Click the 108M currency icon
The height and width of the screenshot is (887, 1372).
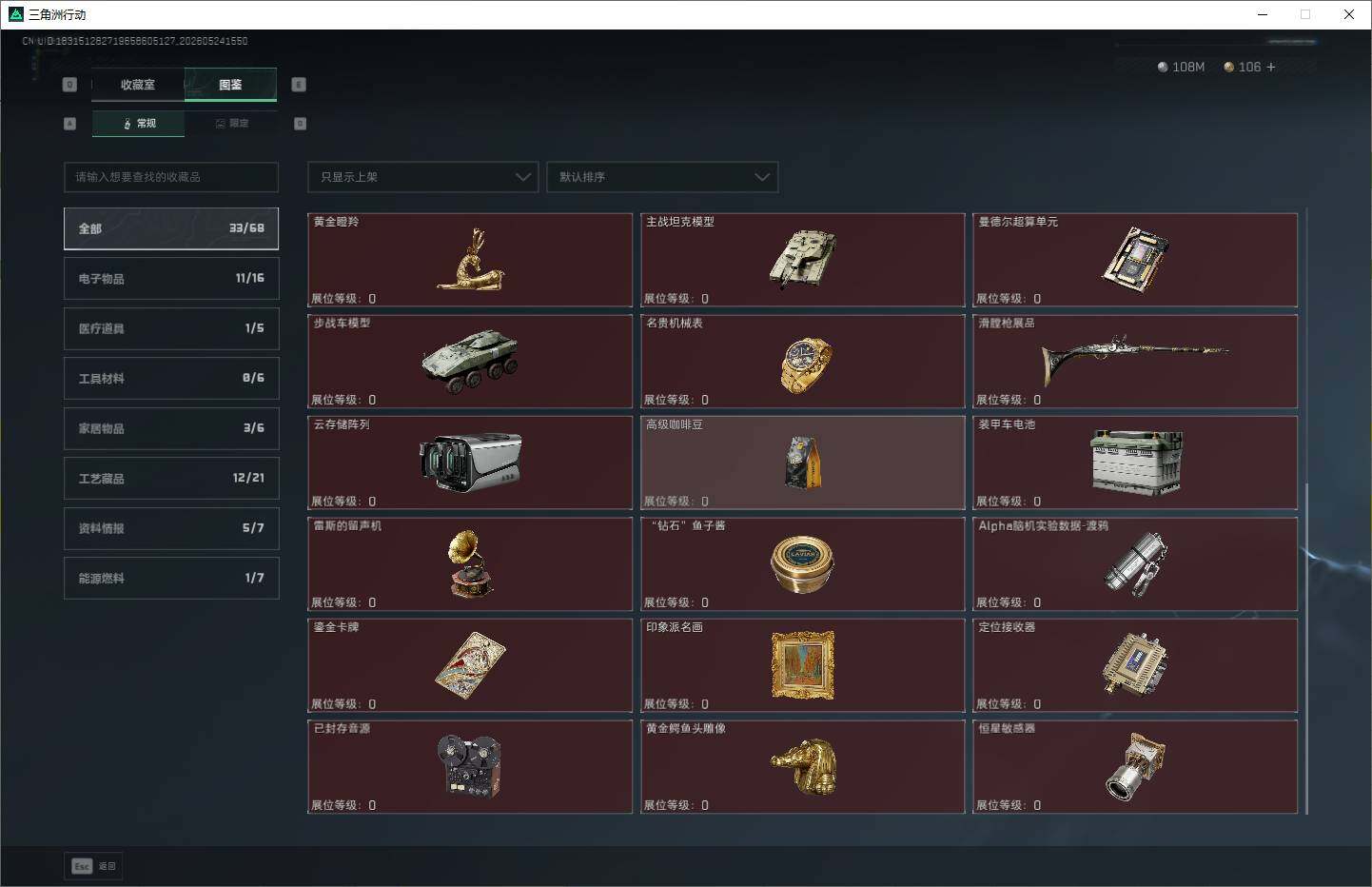1163,67
